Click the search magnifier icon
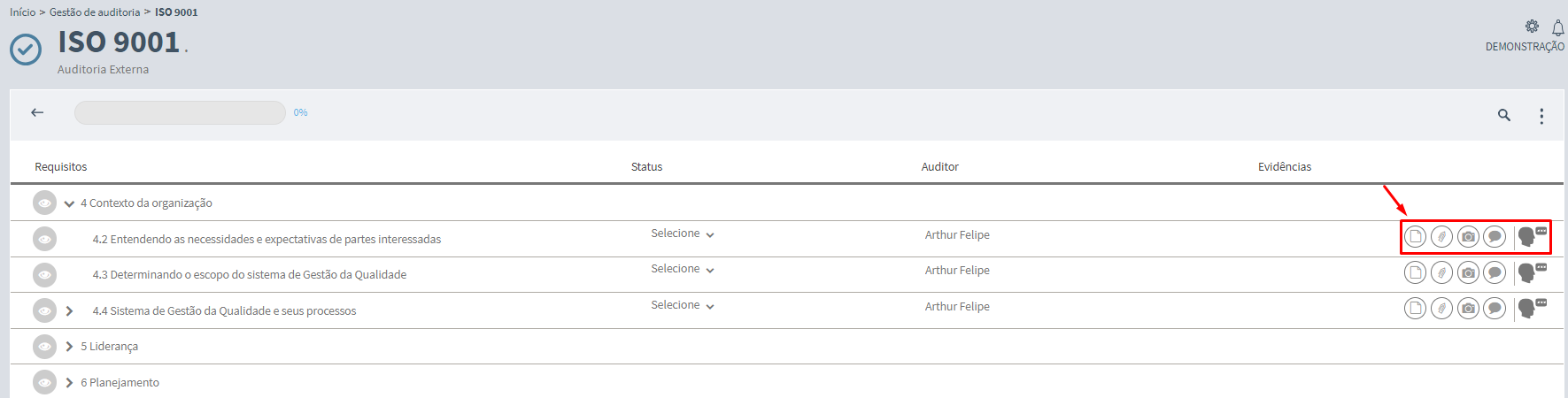This screenshot has width=1568, height=398. tap(1503, 115)
